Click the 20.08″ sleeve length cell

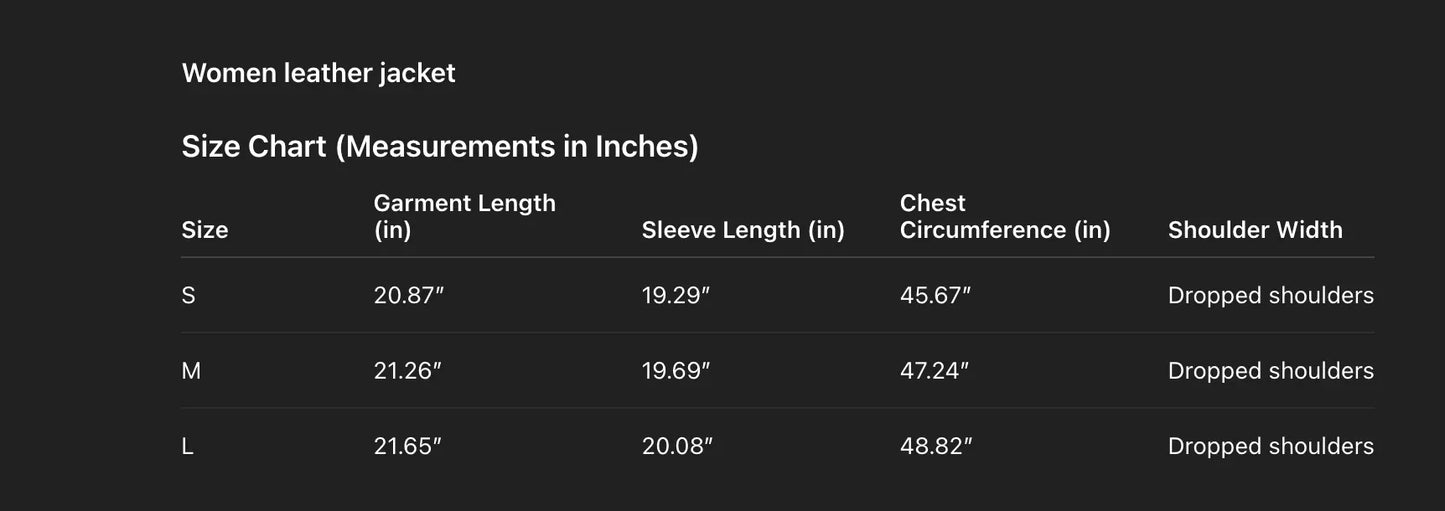(677, 446)
